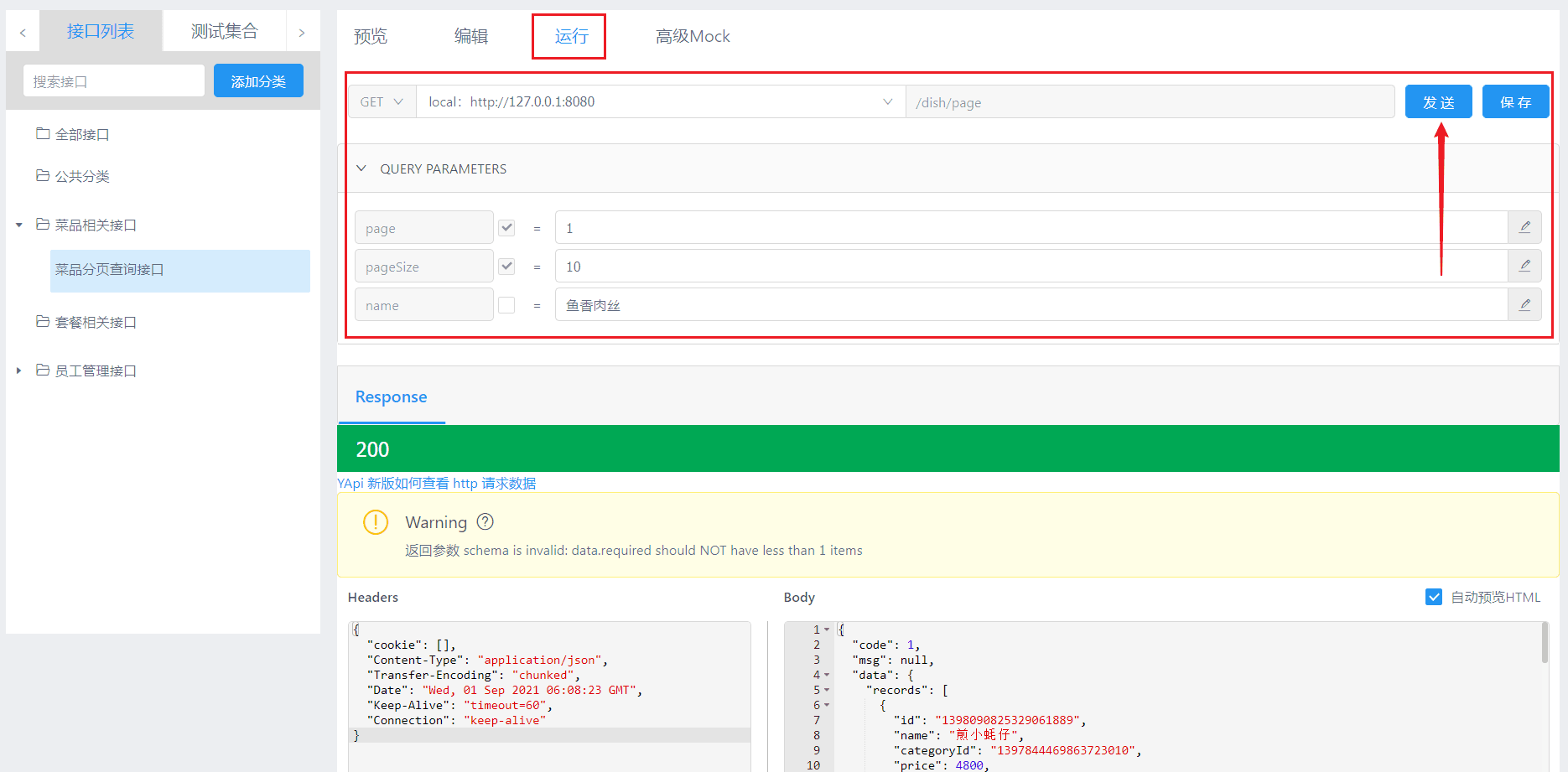
Task: Click the 搜索接口 search field
Action: coord(113,81)
